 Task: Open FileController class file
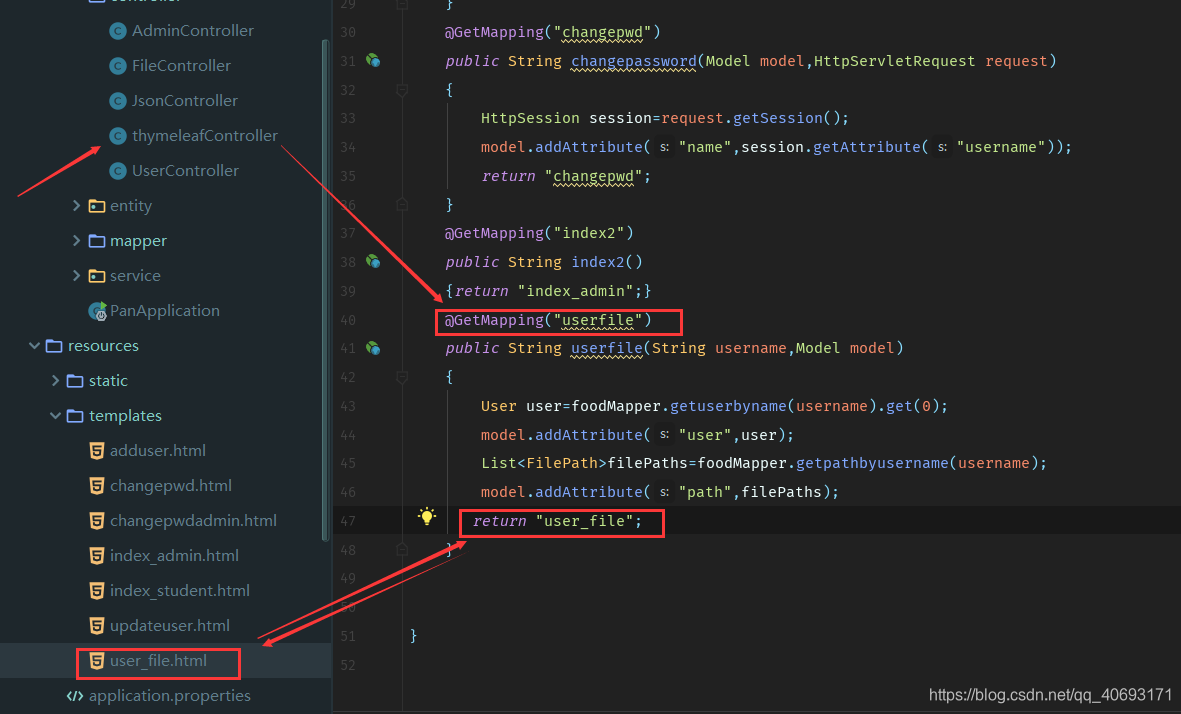(x=181, y=66)
